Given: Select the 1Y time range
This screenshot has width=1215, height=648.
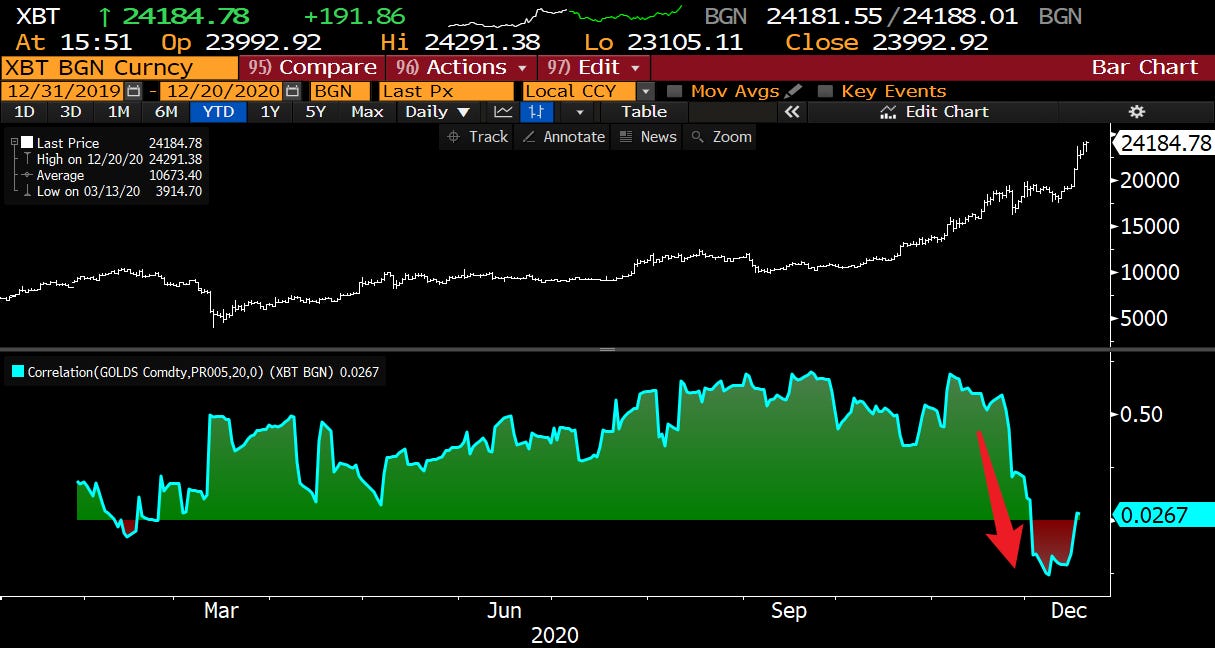Looking at the screenshot, I should [270, 112].
